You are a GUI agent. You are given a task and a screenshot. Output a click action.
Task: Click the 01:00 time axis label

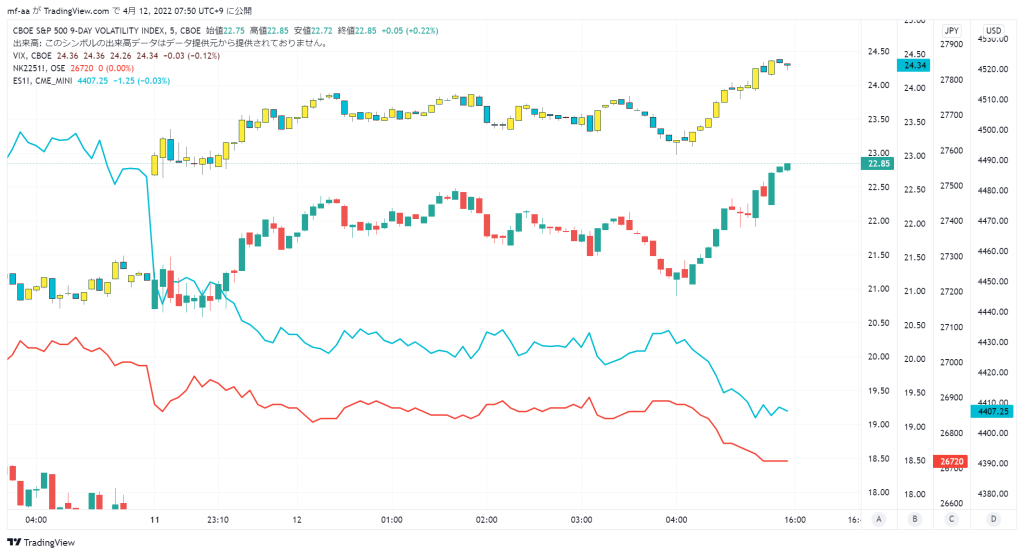coord(392,520)
